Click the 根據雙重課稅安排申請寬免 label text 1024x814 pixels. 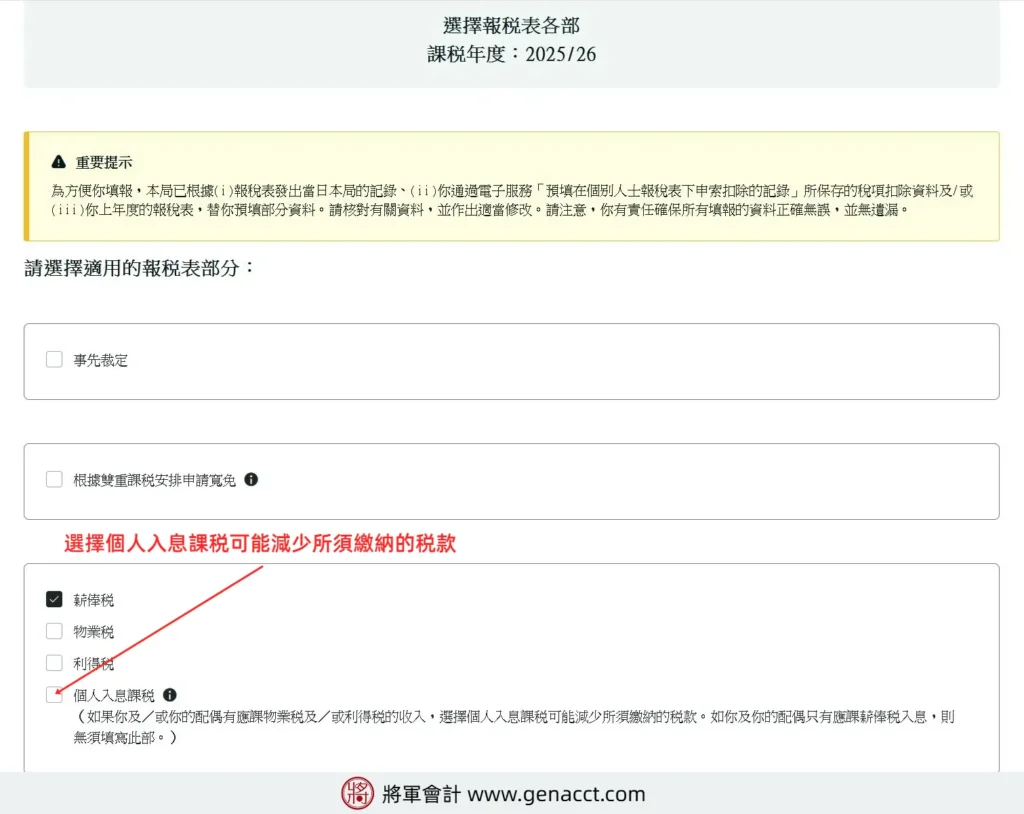point(154,480)
